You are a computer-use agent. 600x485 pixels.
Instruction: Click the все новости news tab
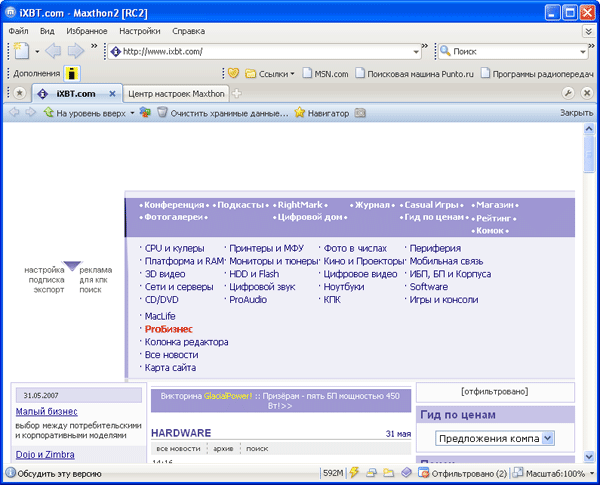(x=178, y=449)
